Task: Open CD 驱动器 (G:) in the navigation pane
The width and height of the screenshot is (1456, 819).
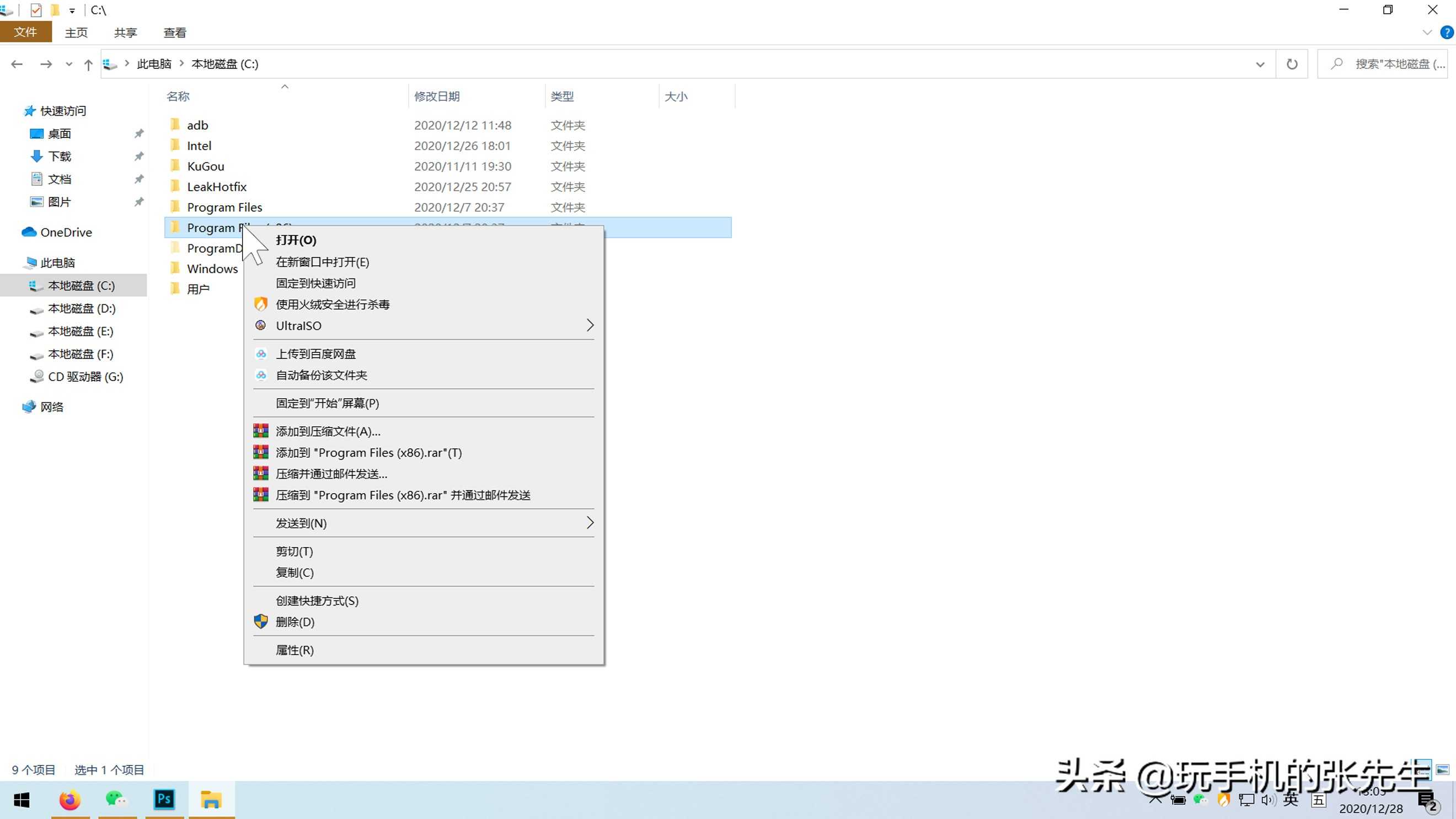Action: (85, 377)
